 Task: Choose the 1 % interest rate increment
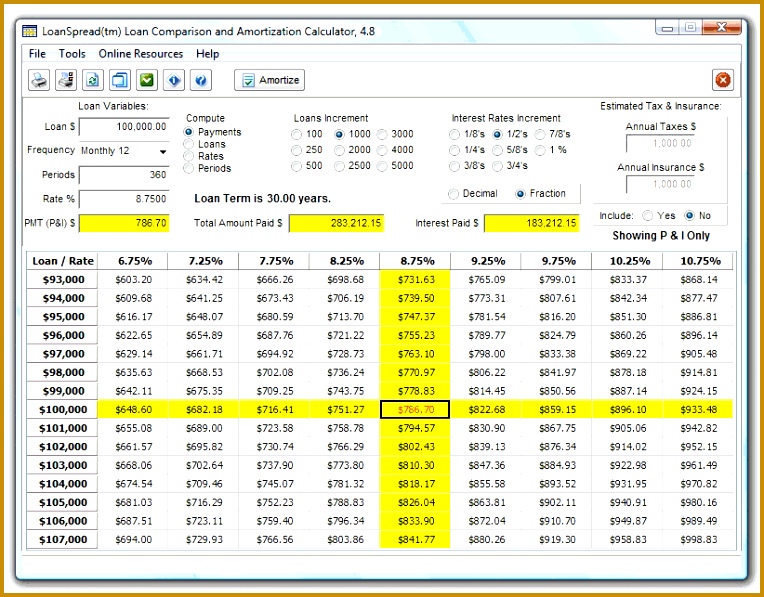(x=540, y=150)
